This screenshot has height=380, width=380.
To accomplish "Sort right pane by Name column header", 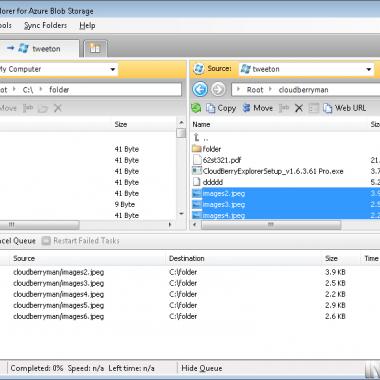I will 201,124.
